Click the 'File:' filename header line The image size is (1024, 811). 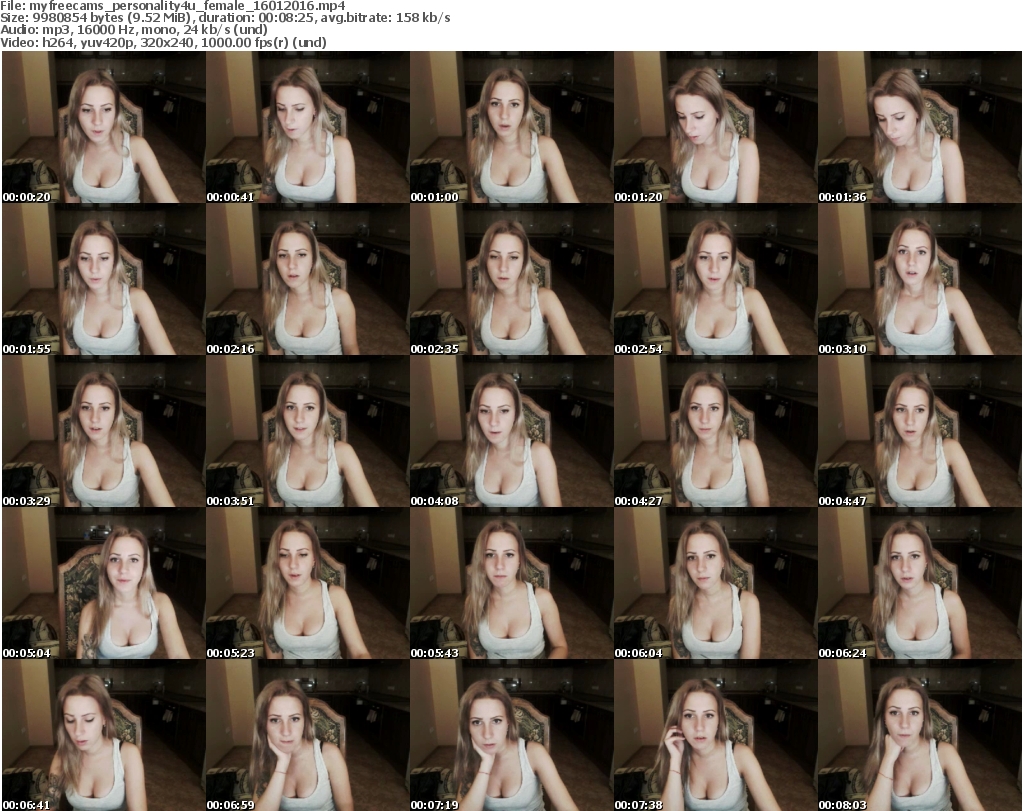[173, 6]
